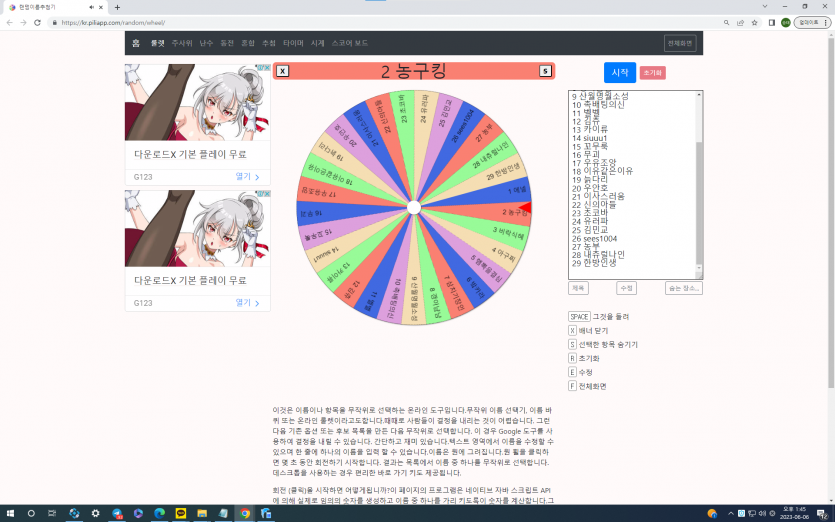835x522 pixels.
Task: Click the site lock icon in the address bar
Action: (x=54, y=22)
